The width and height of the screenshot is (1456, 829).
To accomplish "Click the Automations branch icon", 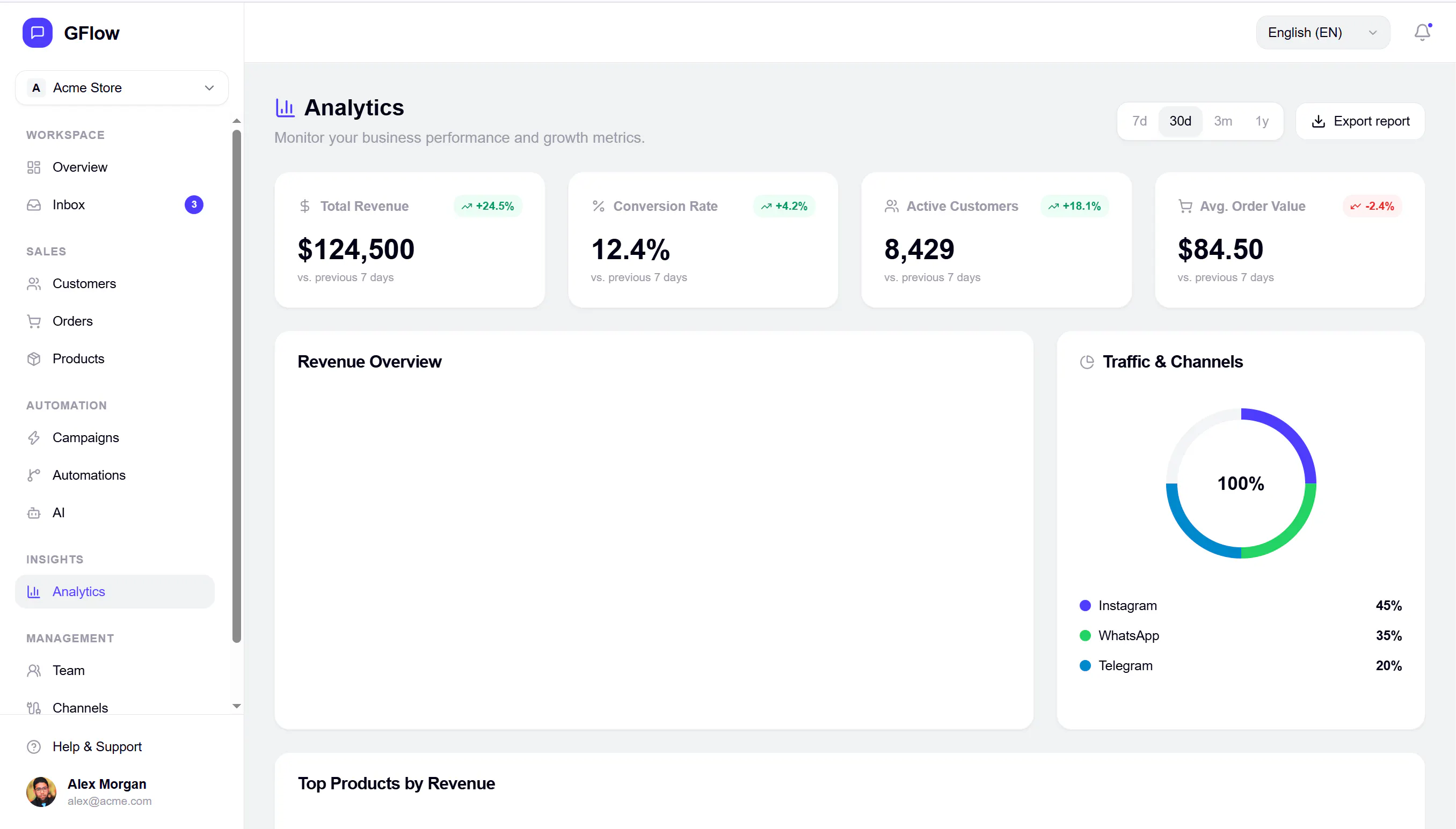I will (x=34, y=475).
